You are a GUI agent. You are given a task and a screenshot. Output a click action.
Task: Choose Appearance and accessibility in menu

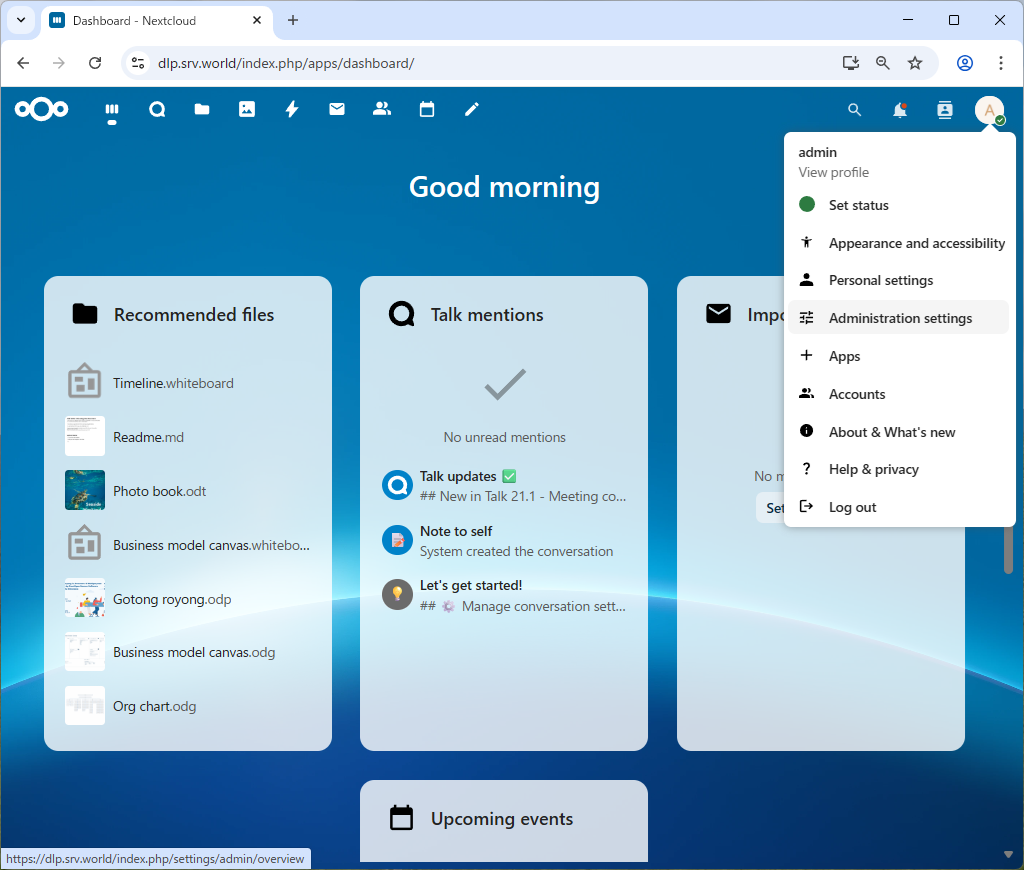tap(916, 243)
